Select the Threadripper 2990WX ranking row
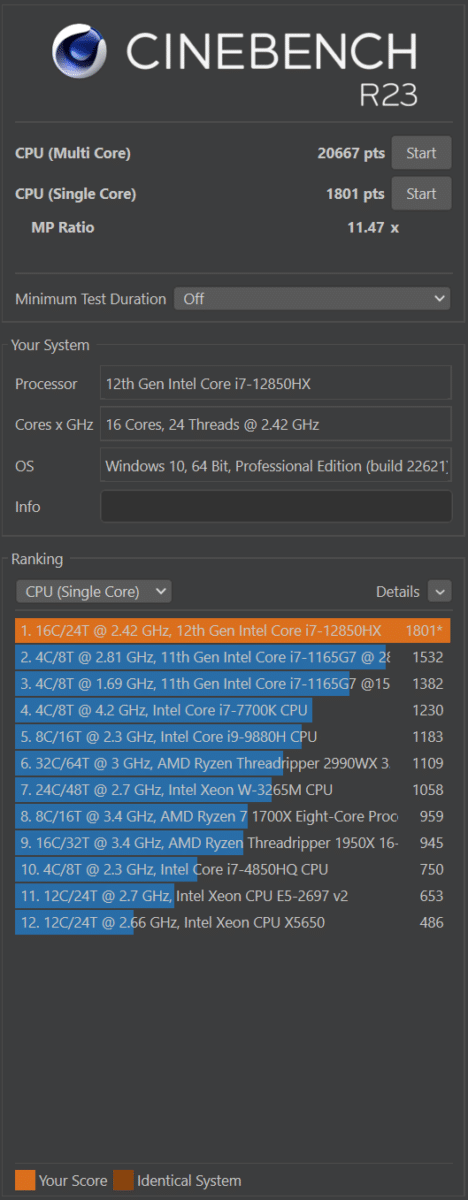 pyautogui.click(x=233, y=763)
